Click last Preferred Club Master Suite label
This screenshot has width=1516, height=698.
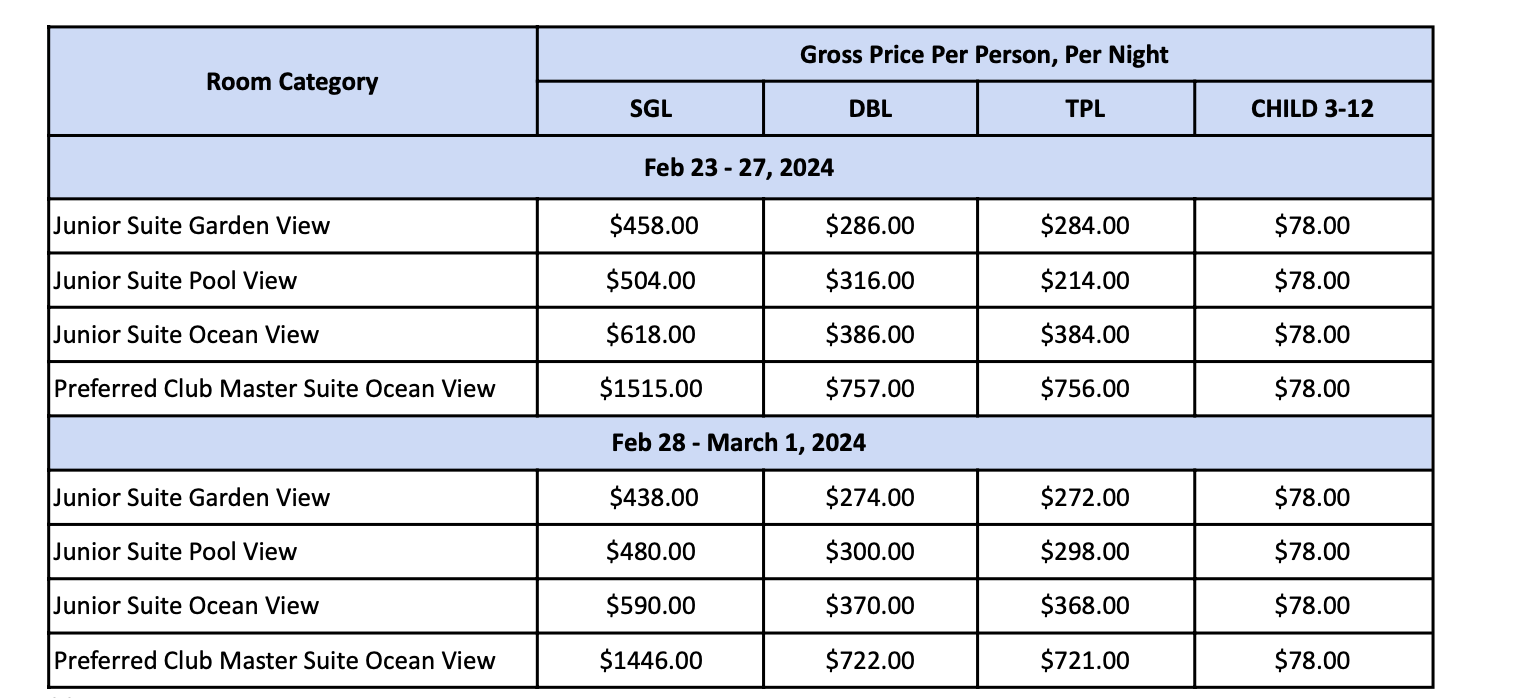click(274, 660)
